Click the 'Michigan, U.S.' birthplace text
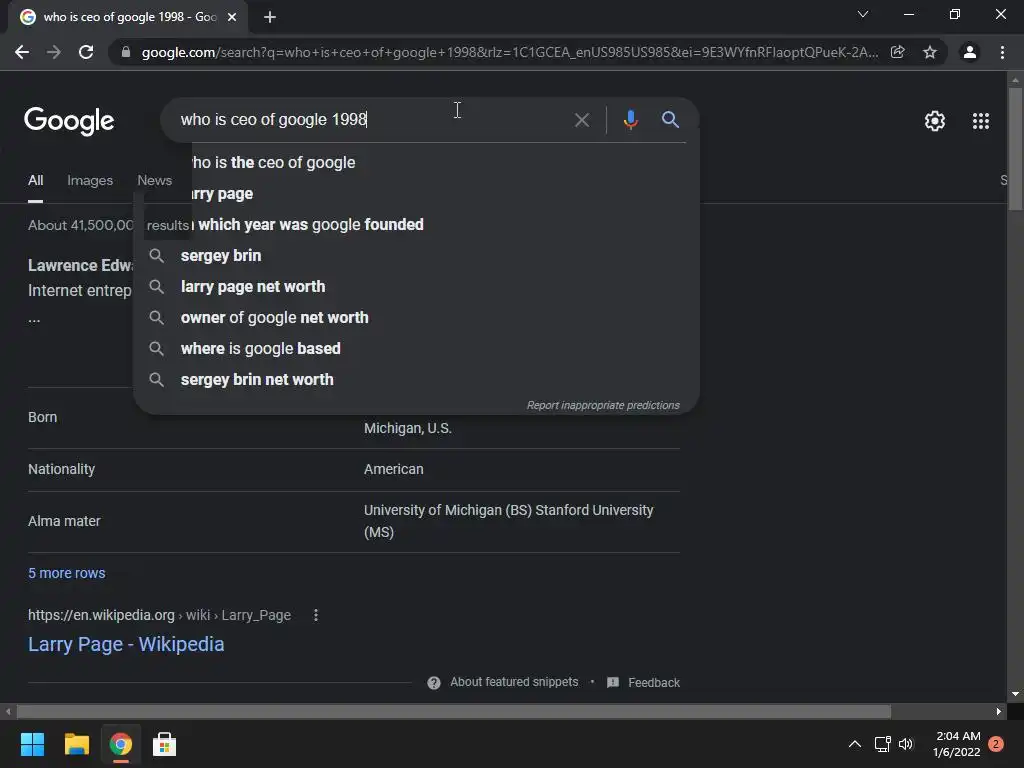The width and height of the screenshot is (1024, 768). (x=408, y=428)
